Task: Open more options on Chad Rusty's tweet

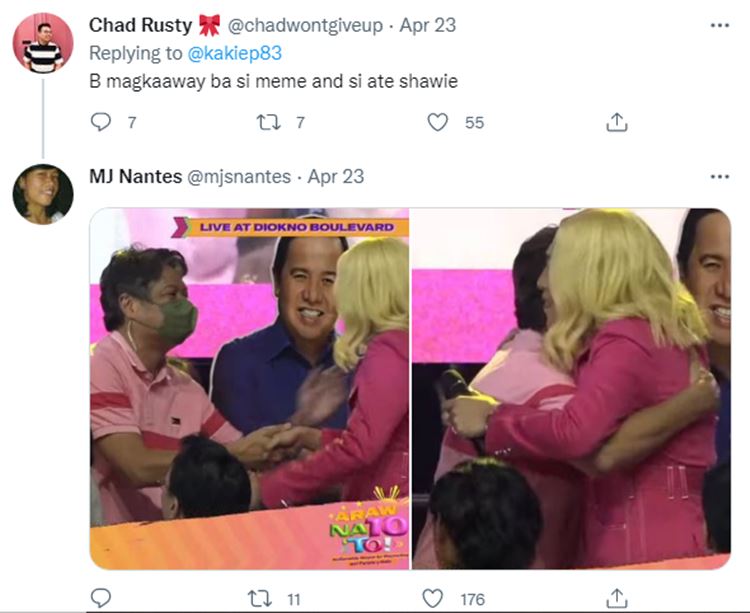Action: [x=719, y=25]
